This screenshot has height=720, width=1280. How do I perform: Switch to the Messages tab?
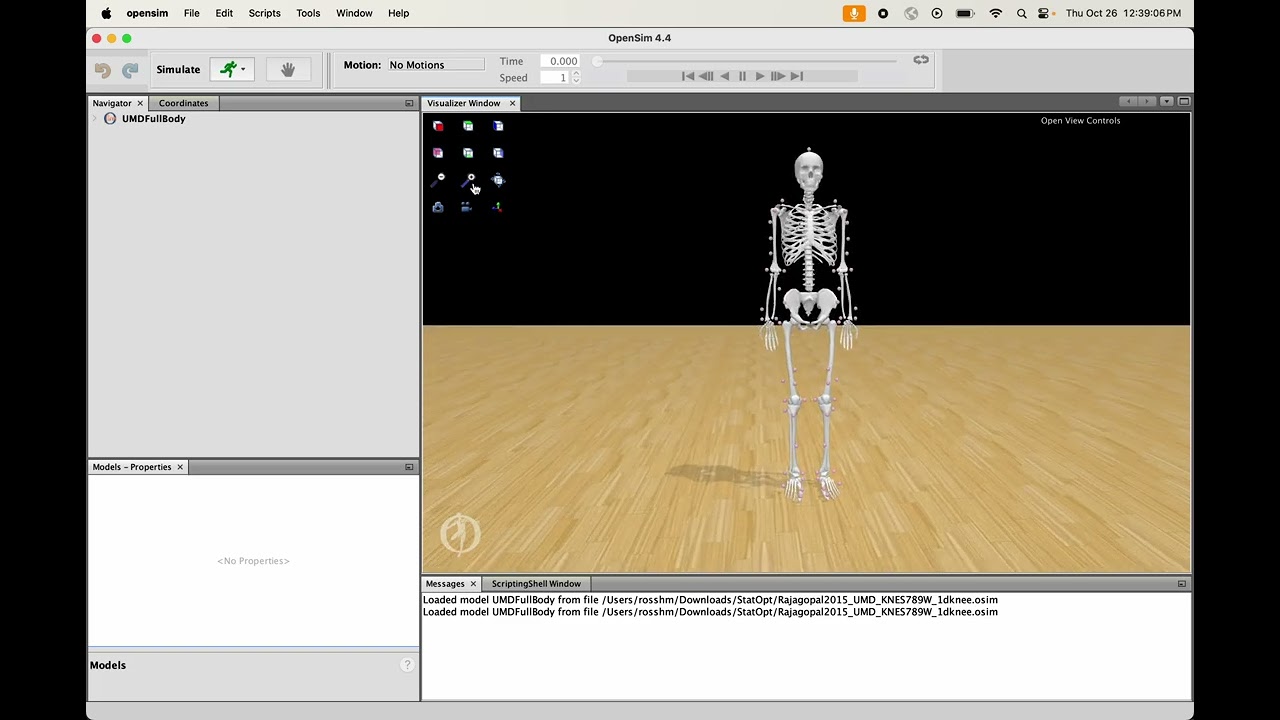445,584
